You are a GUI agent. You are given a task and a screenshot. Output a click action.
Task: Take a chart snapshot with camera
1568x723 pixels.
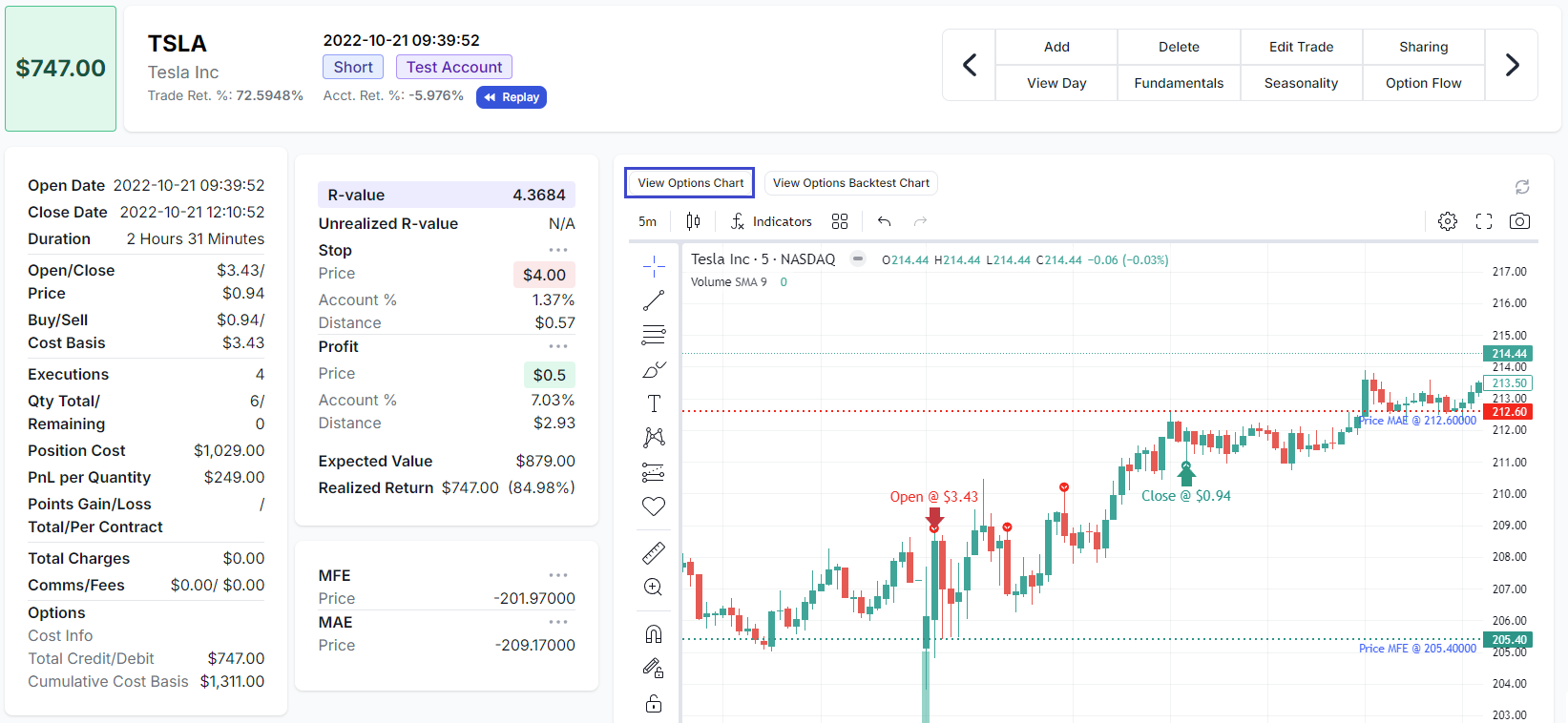pos(1520,221)
